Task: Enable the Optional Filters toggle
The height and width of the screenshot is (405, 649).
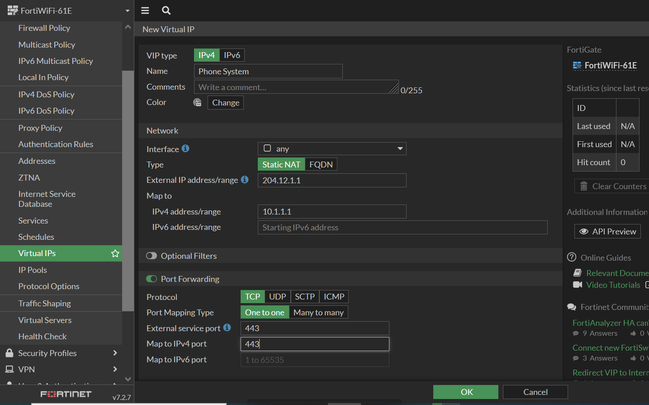Action: coord(152,256)
